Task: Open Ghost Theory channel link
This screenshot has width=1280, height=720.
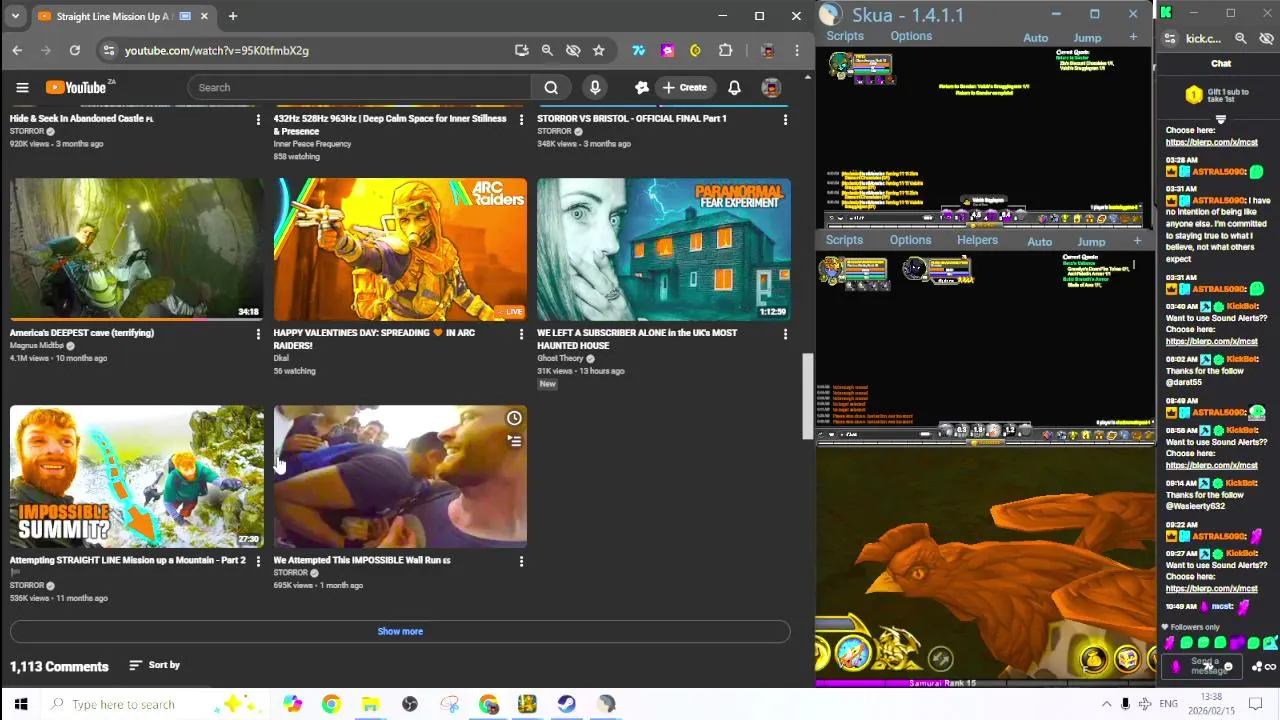Action: (x=560, y=359)
